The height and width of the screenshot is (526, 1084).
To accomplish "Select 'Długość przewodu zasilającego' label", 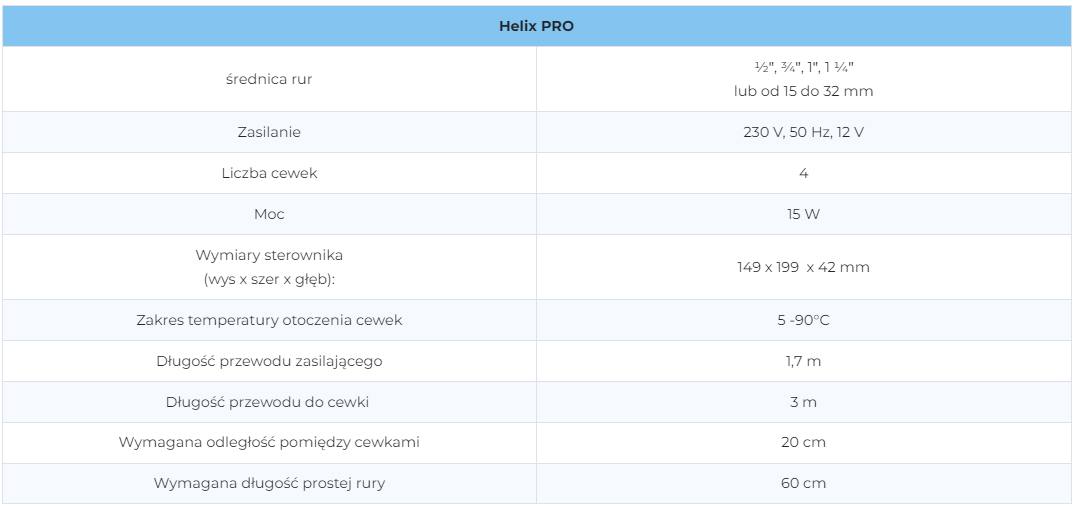I will point(269,361).
